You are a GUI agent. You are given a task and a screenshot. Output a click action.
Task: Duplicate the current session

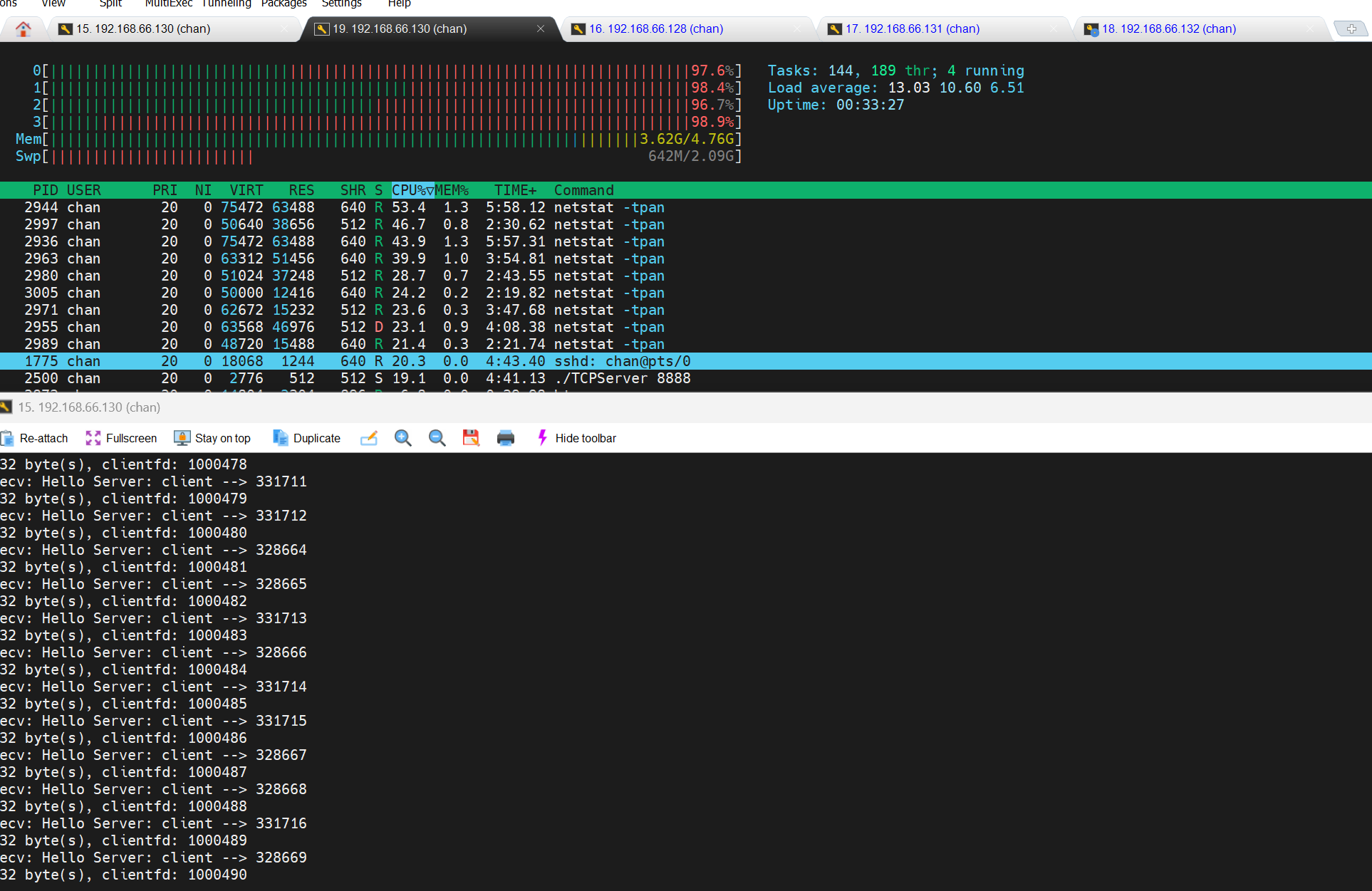click(x=306, y=438)
